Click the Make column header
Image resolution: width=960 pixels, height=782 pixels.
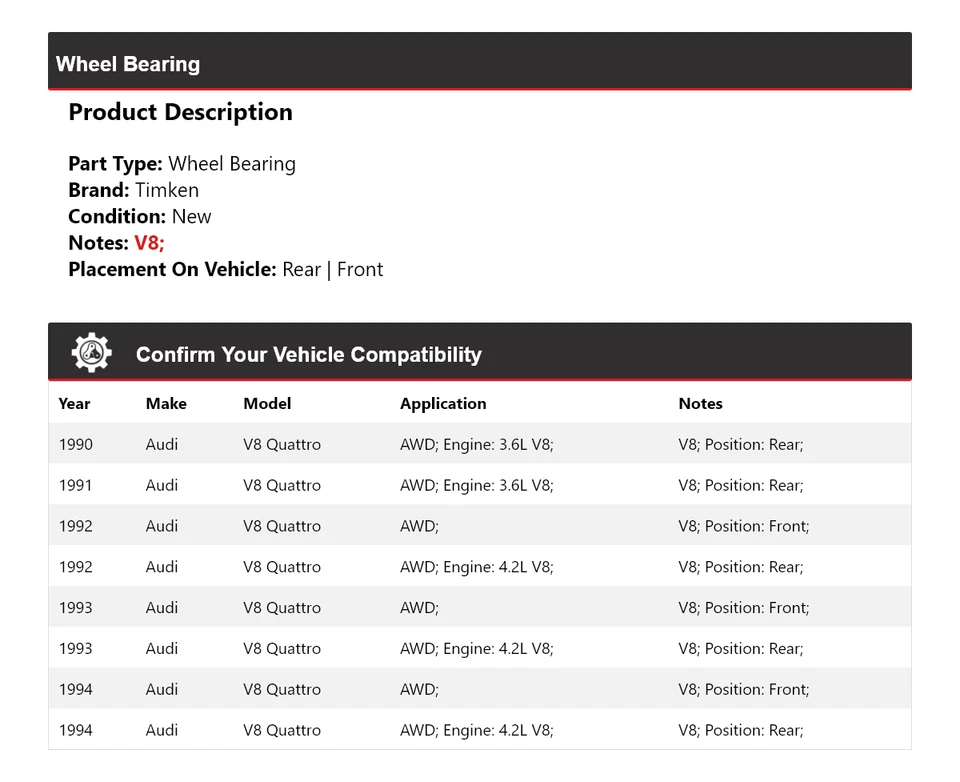(166, 404)
